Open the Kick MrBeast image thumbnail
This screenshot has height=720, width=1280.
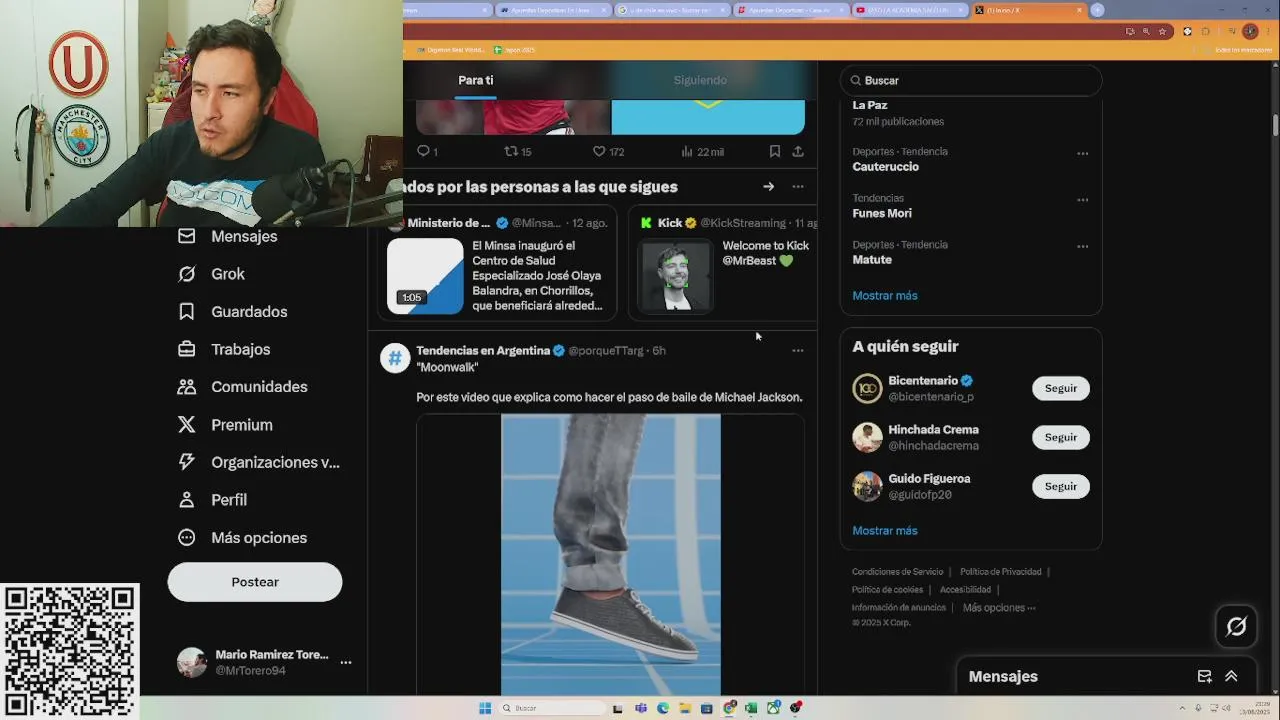(676, 276)
